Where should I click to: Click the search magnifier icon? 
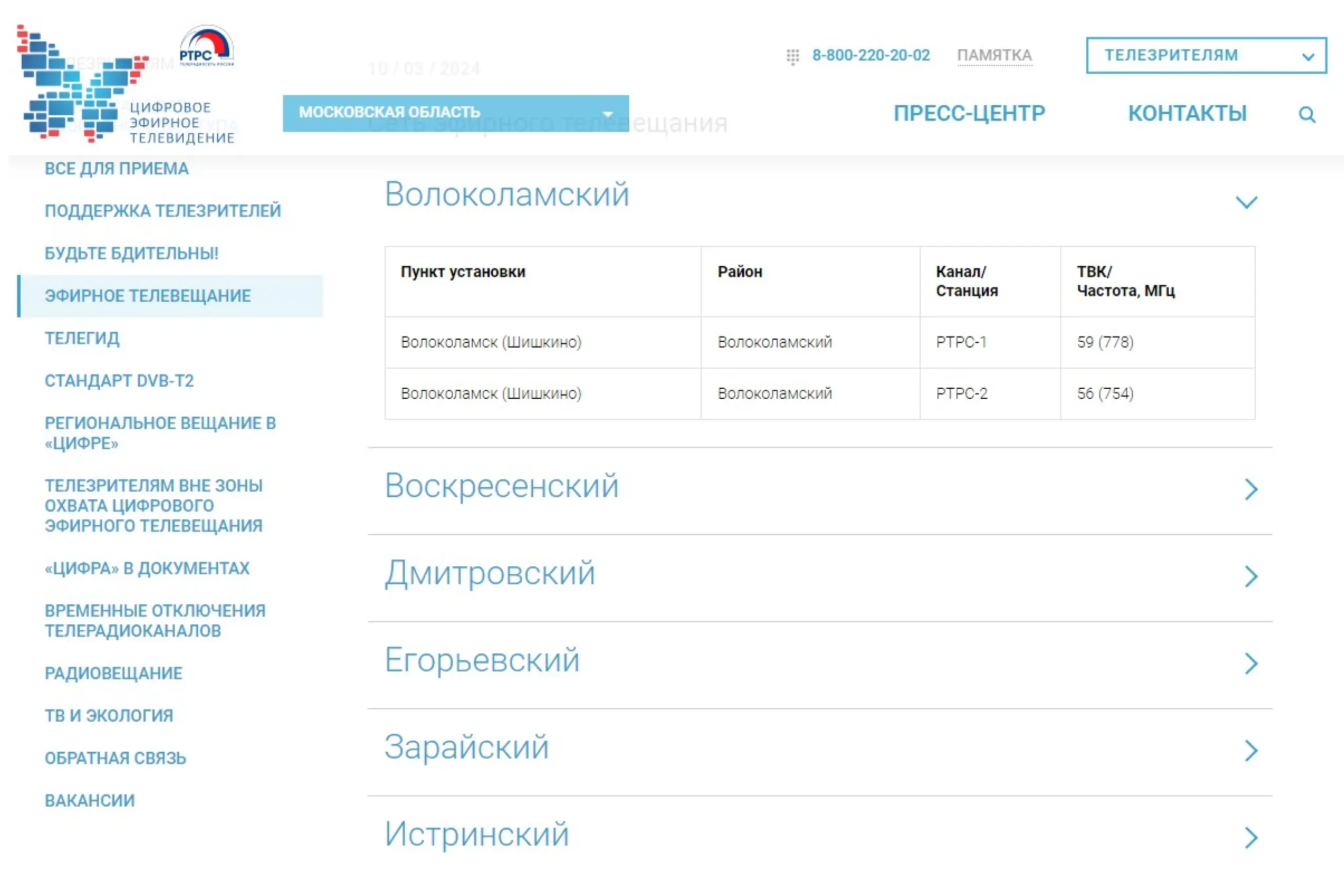click(x=1306, y=114)
